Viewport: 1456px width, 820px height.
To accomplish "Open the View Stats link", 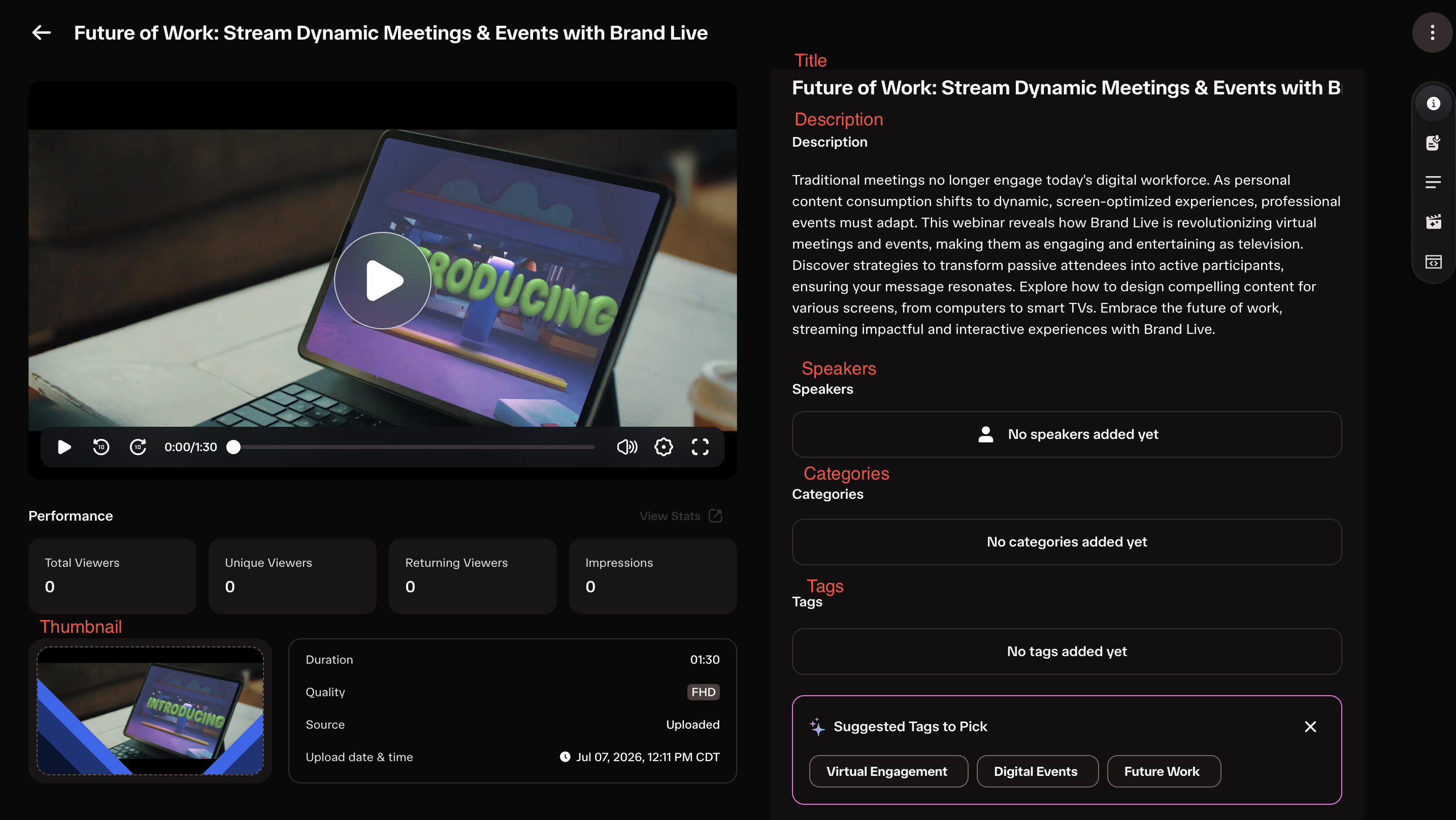I will point(670,516).
